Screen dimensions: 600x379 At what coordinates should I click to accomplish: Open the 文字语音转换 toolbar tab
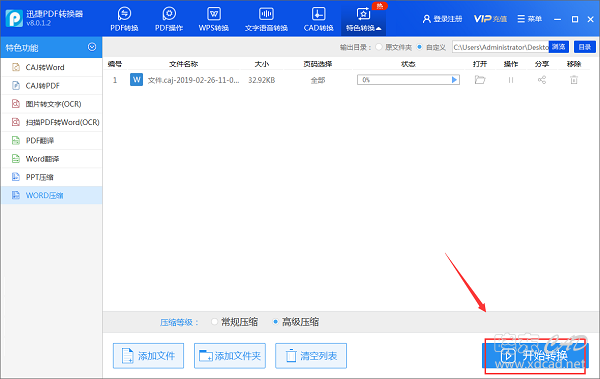coord(266,19)
